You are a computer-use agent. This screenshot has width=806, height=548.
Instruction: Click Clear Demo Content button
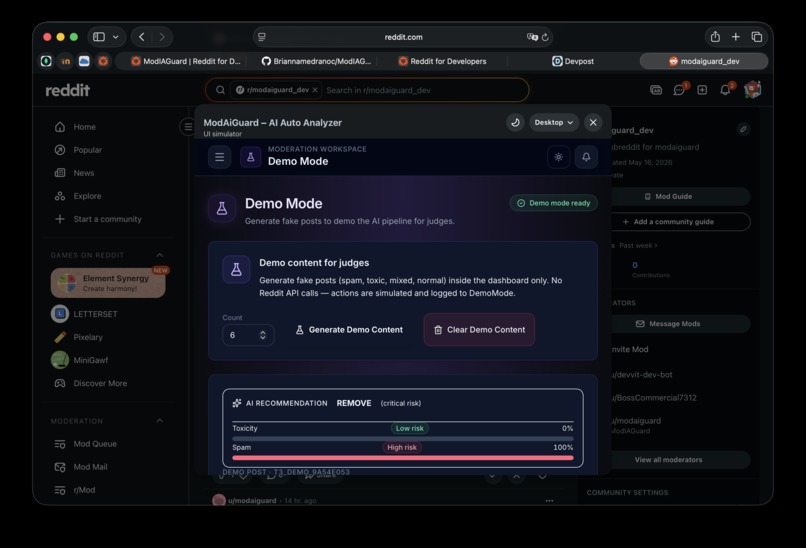[479, 330]
